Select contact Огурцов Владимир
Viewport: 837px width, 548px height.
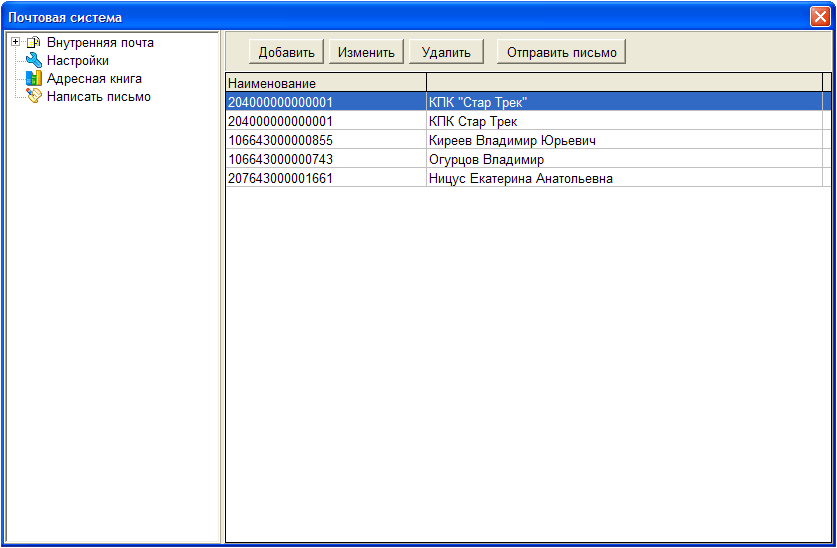pos(486,160)
